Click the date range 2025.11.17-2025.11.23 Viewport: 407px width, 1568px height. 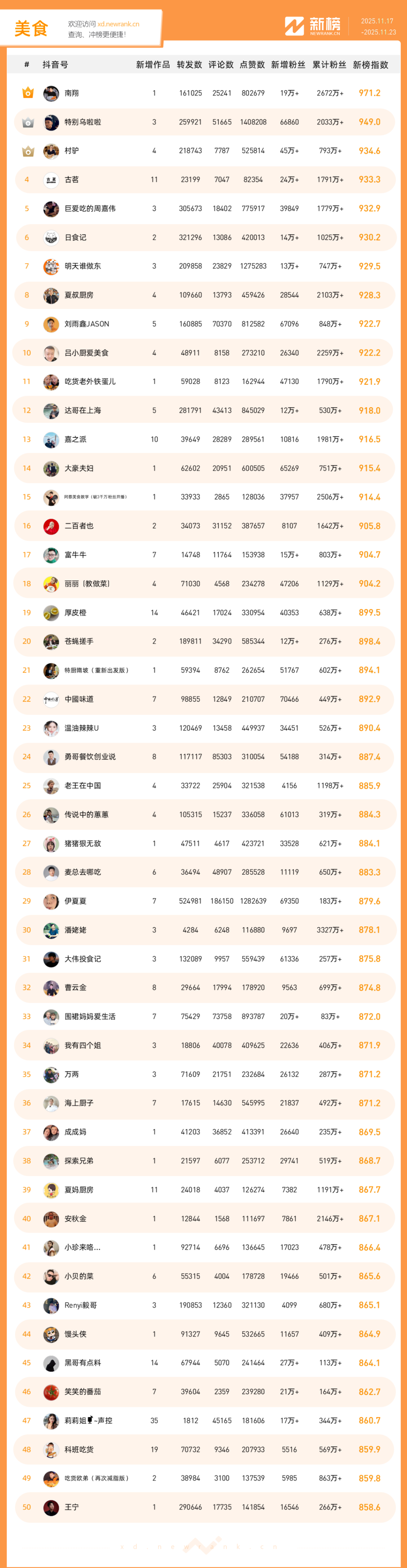[x=378, y=26]
